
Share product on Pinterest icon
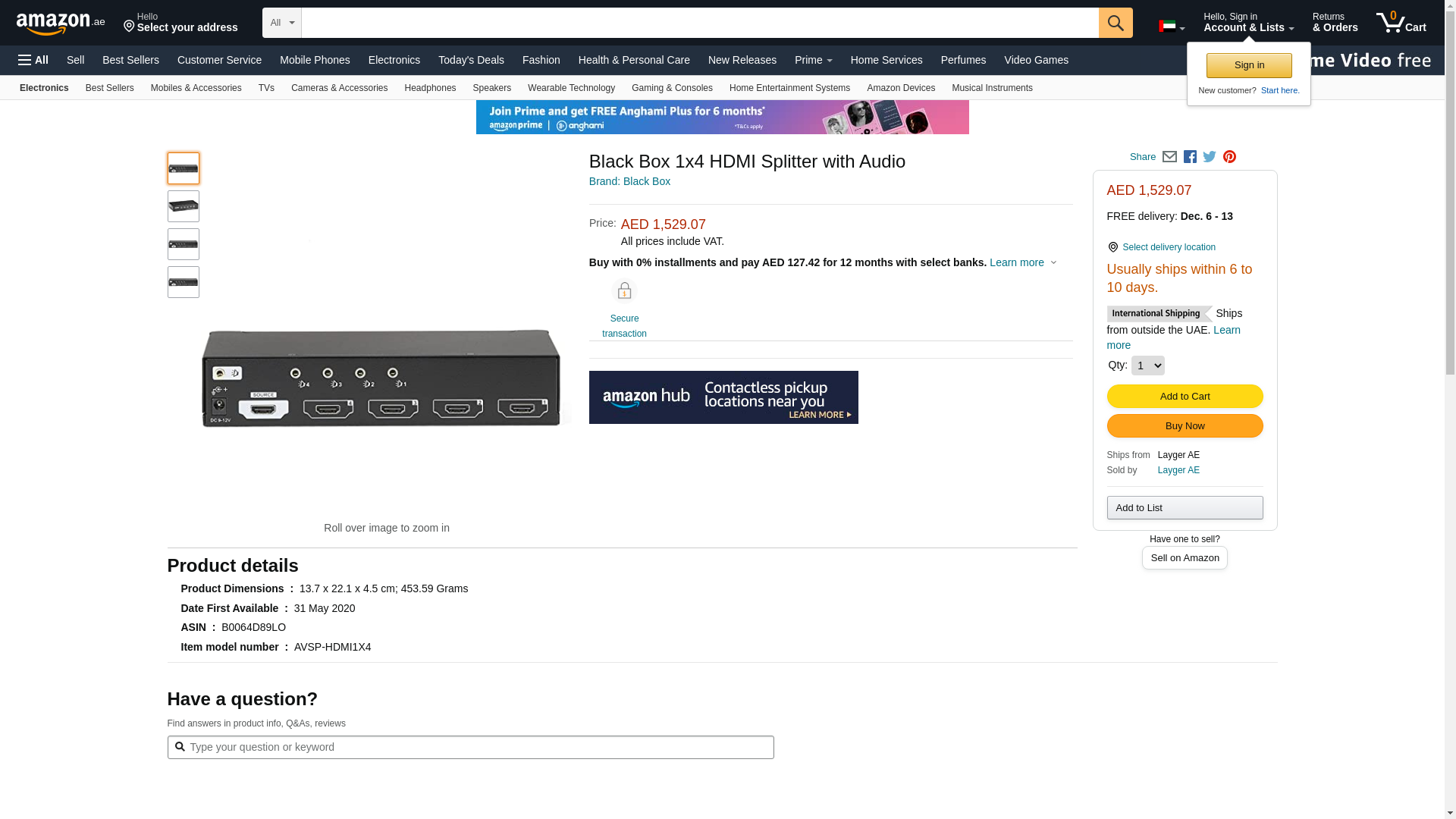tap(1229, 157)
